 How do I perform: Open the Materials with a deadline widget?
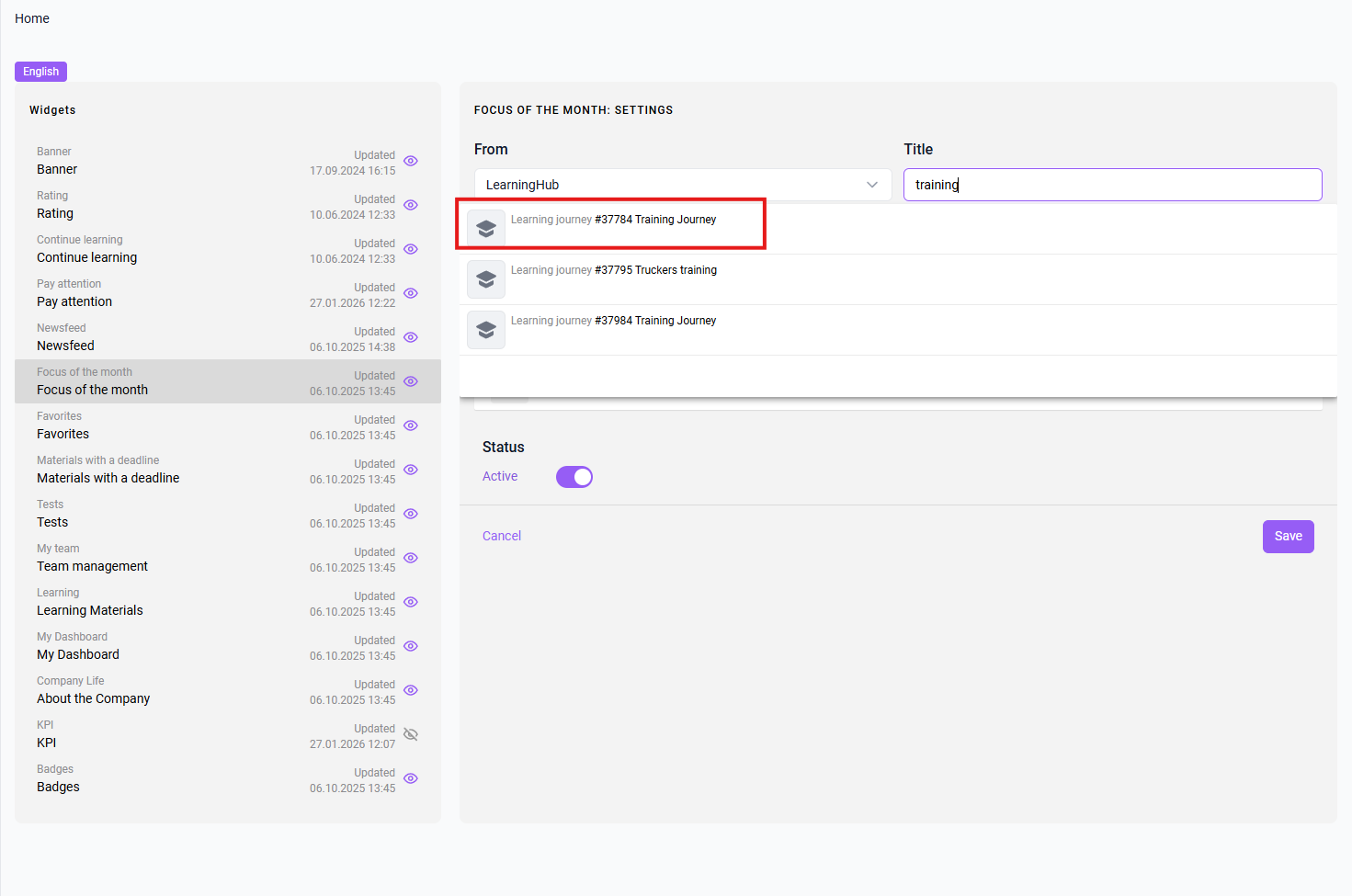coord(228,470)
